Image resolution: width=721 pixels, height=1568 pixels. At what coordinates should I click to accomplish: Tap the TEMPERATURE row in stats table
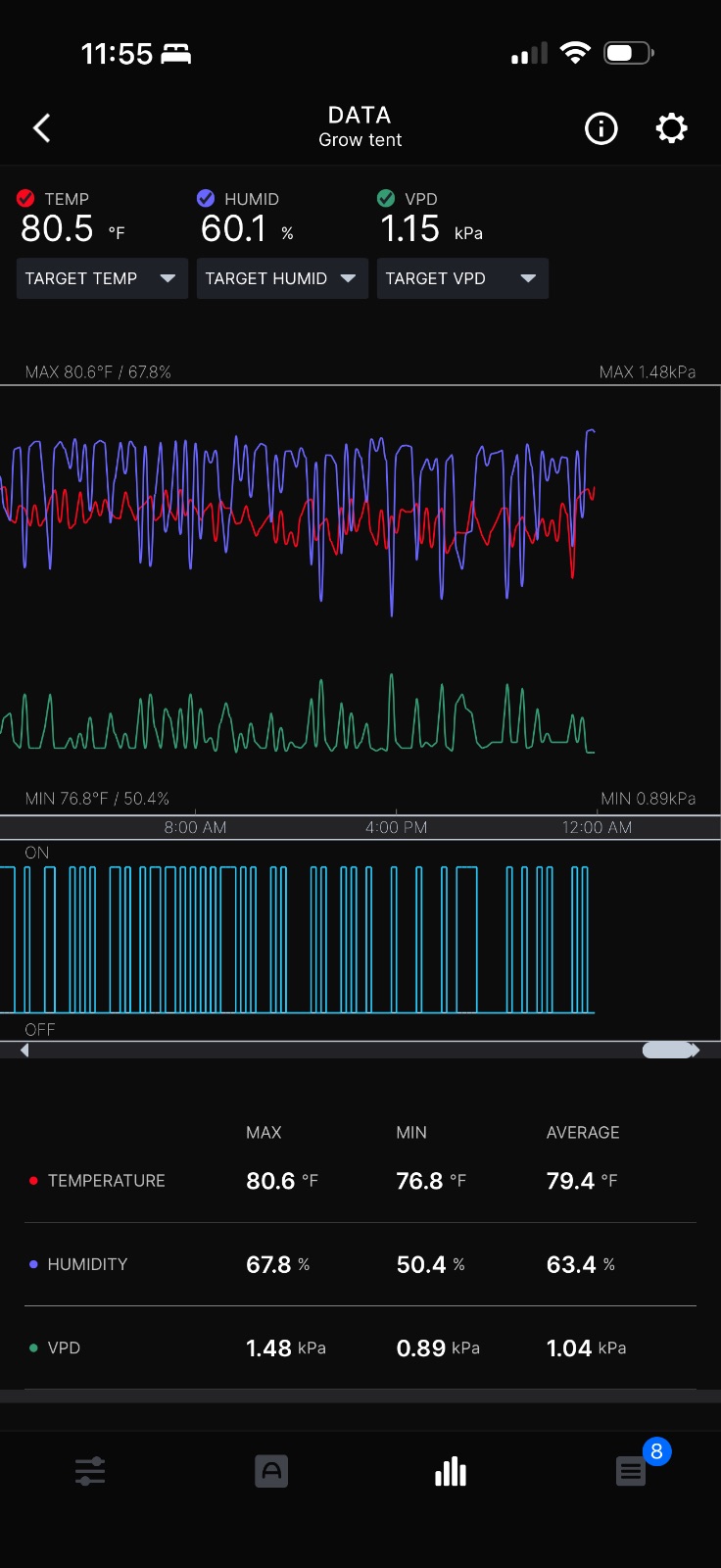[x=360, y=1181]
